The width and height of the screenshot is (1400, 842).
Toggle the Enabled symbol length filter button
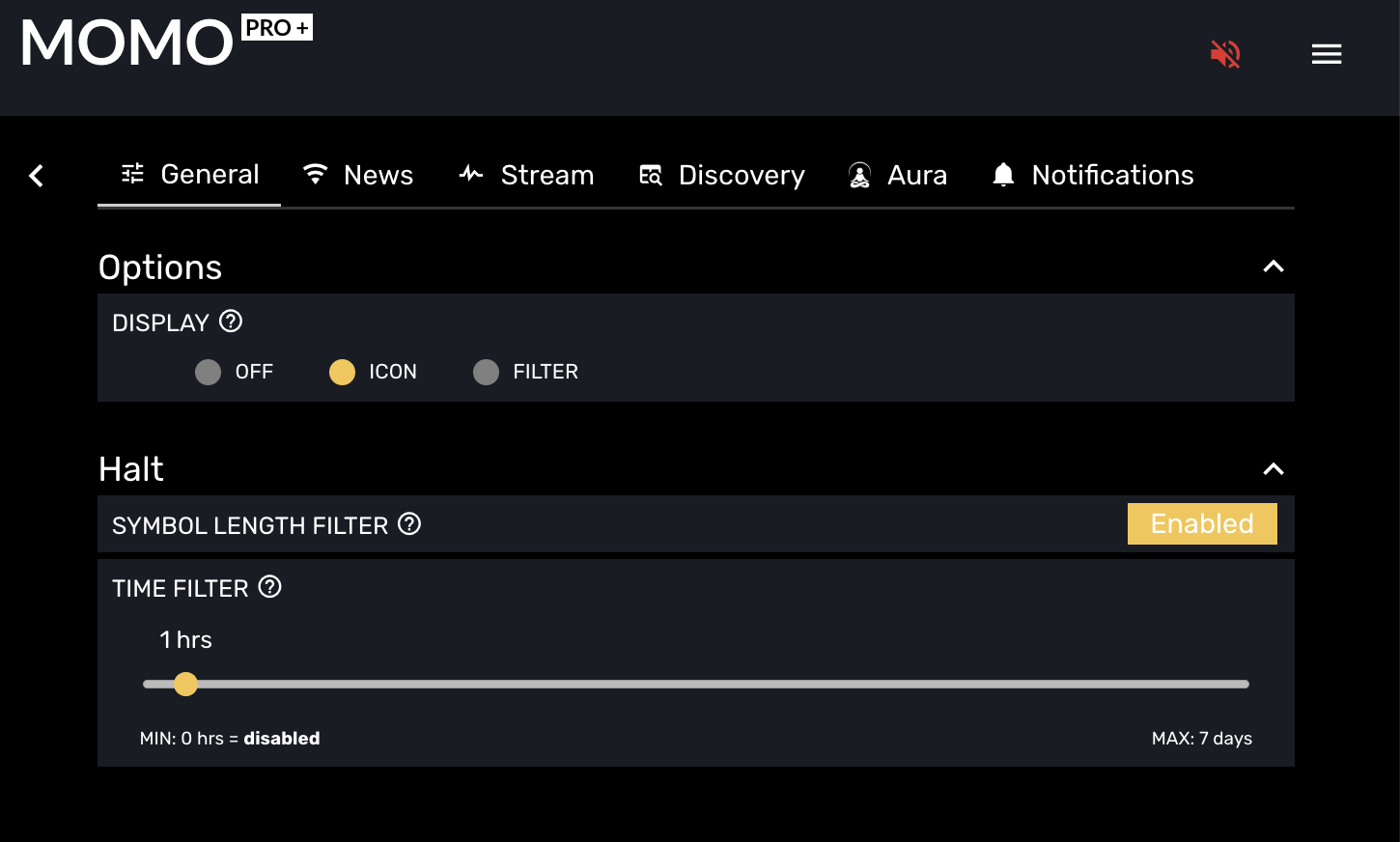point(1201,523)
